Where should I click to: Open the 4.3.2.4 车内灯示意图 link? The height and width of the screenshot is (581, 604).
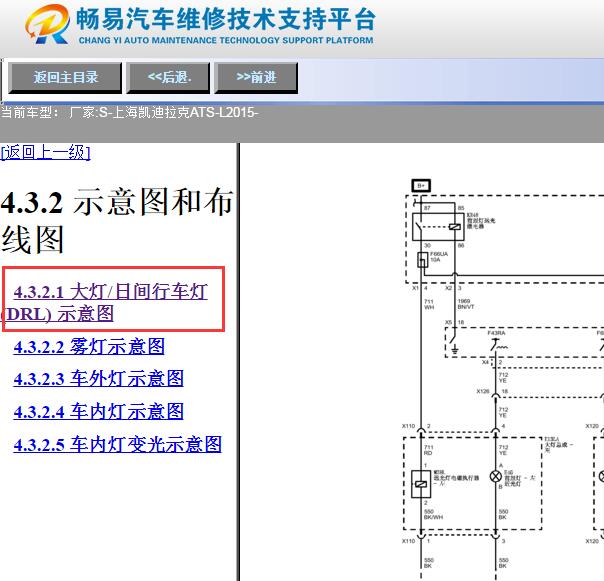(x=98, y=411)
